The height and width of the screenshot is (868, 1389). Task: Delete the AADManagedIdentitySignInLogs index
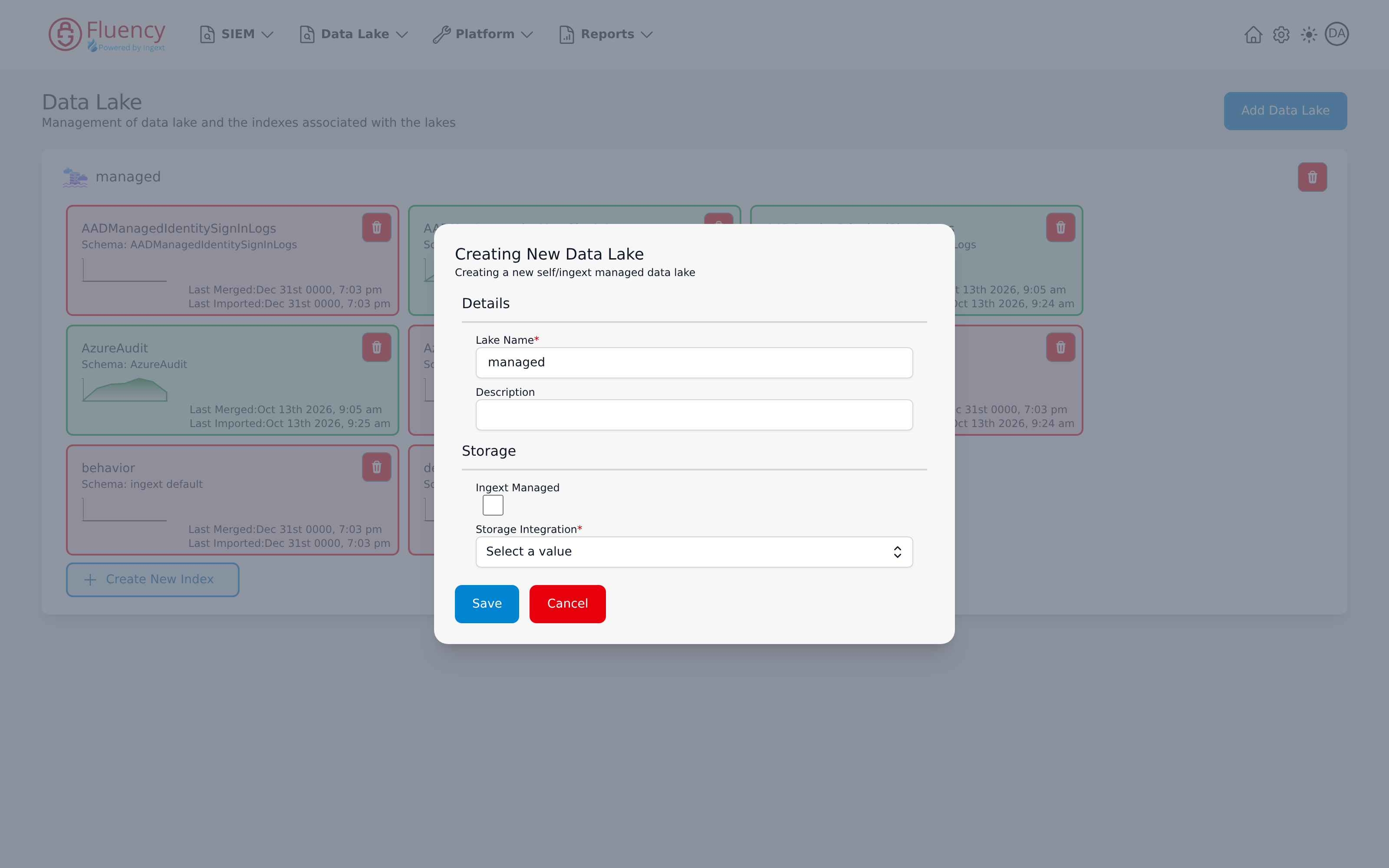click(x=376, y=227)
